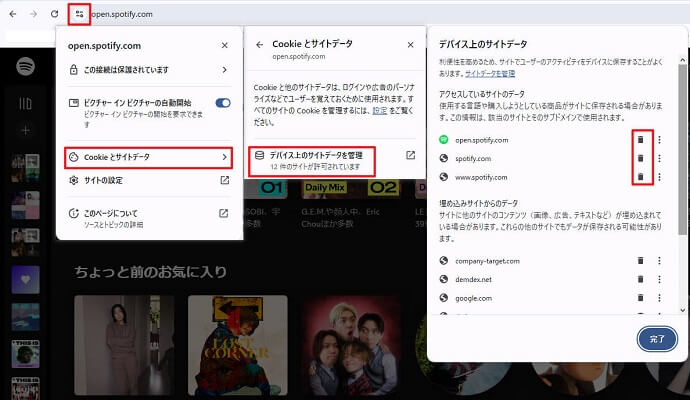Open Liked Songs heart playlist thumbnail
The height and width of the screenshot is (400, 690).
26,279
